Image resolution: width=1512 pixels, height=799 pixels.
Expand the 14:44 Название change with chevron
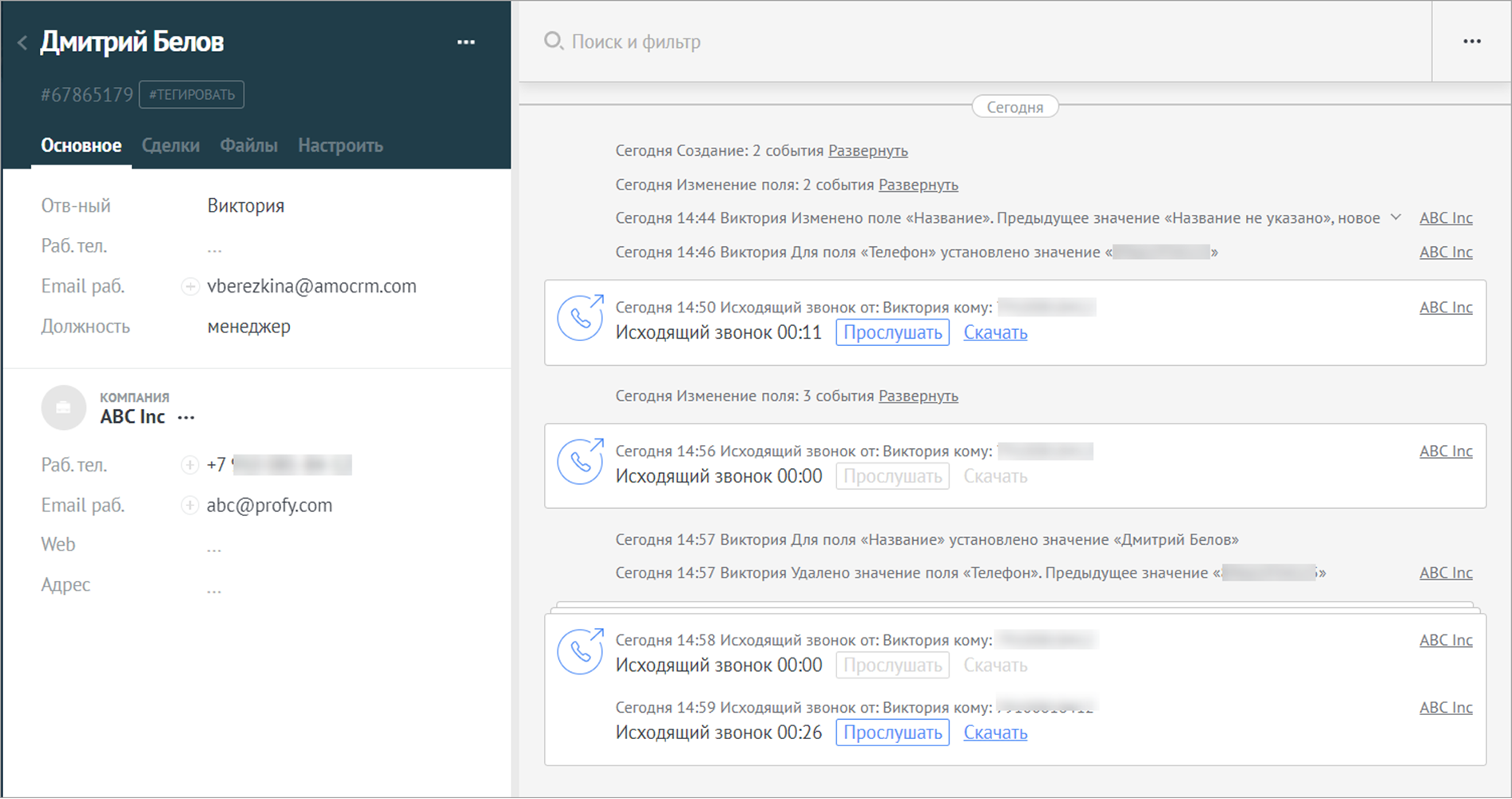click(x=1395, y=217)
